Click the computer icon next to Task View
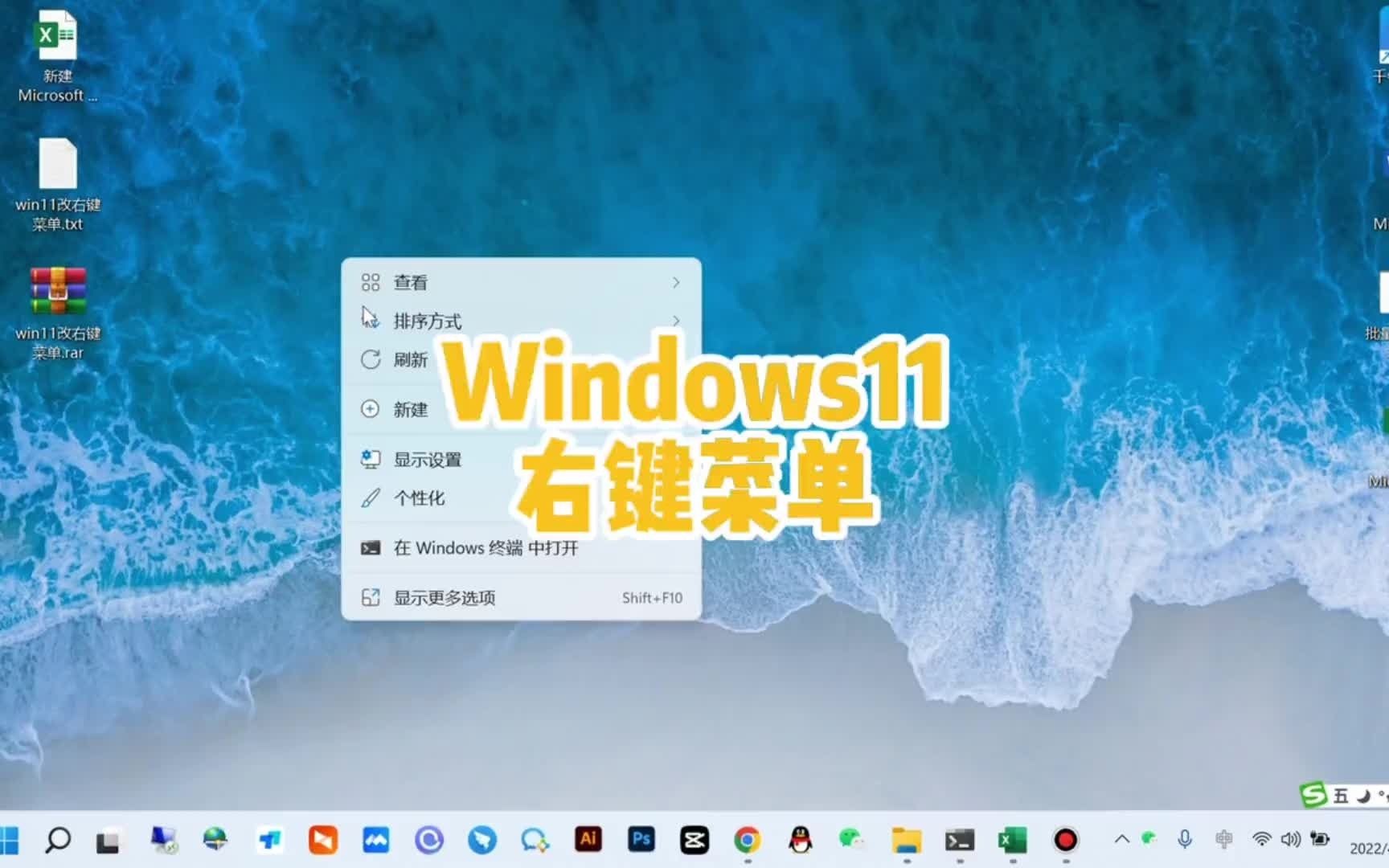Screen dimensions: 1389x868 coord(163,841)
